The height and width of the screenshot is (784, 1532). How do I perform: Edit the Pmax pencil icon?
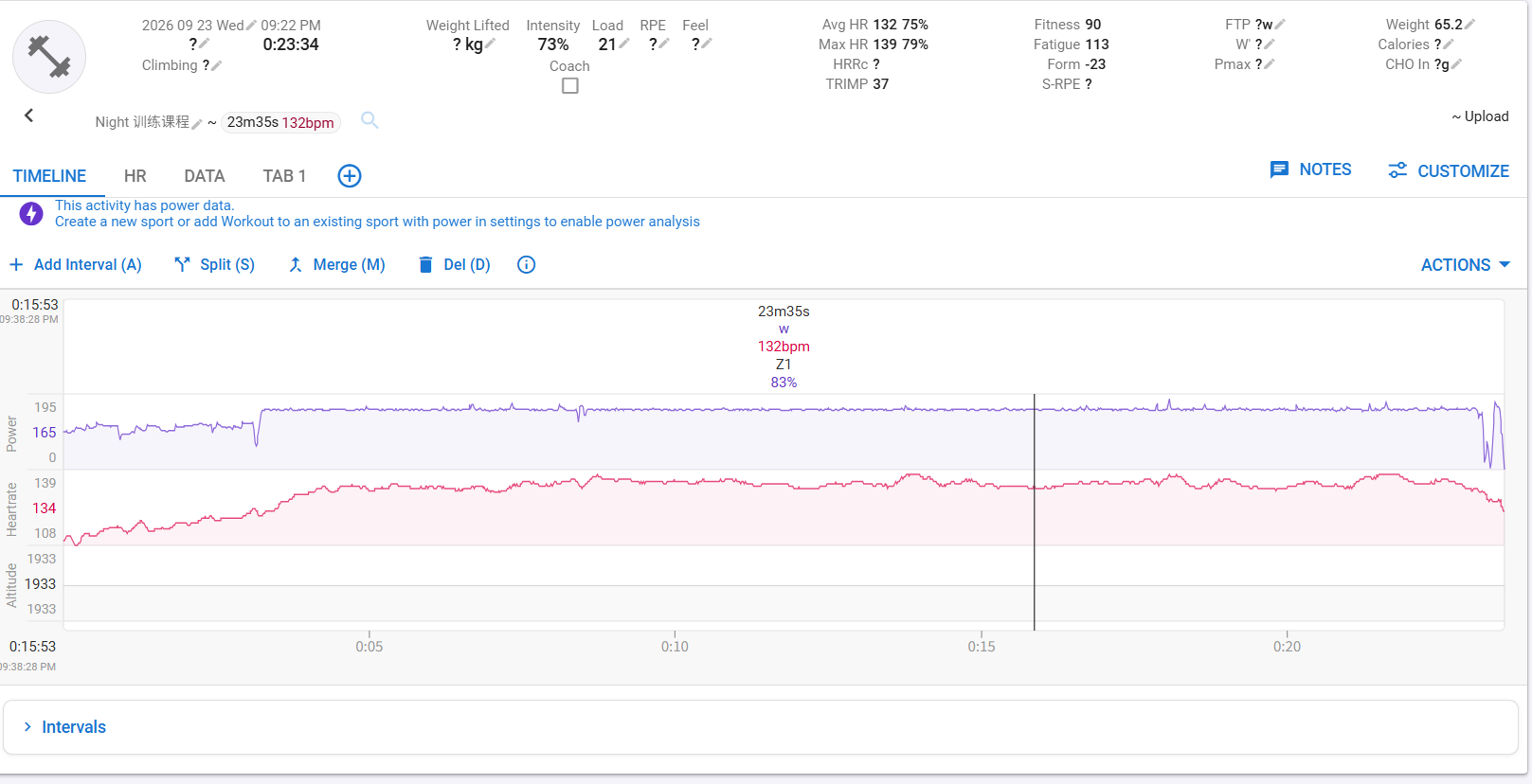1270,64
